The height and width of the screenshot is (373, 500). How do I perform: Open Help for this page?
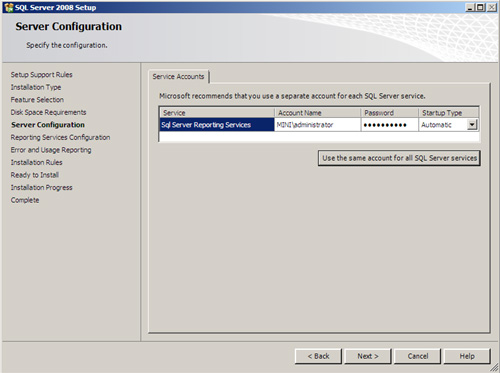[x=467, y=356]
